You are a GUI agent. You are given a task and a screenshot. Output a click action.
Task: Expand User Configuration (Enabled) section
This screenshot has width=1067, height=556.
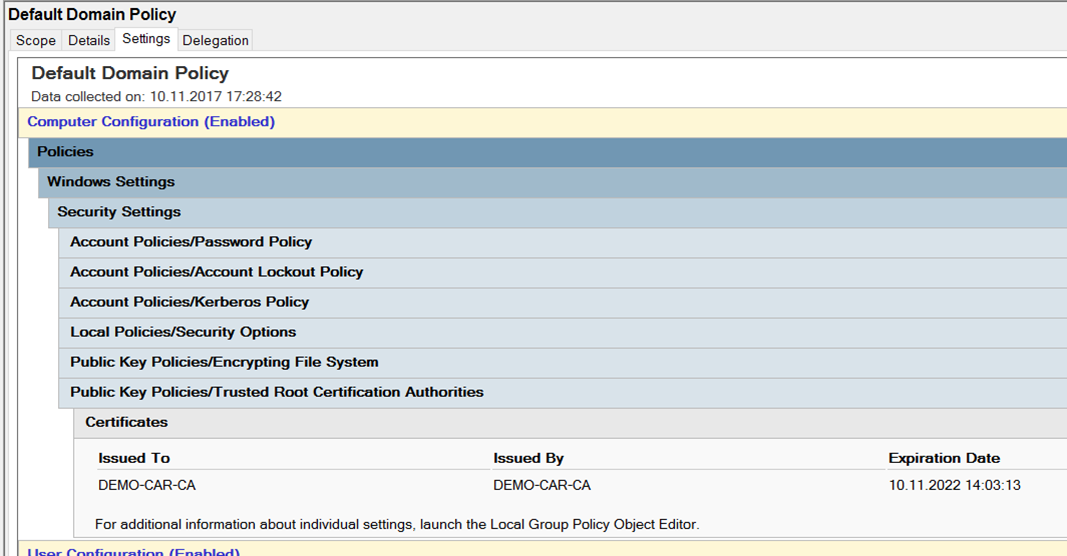click(x=133, y=551)
